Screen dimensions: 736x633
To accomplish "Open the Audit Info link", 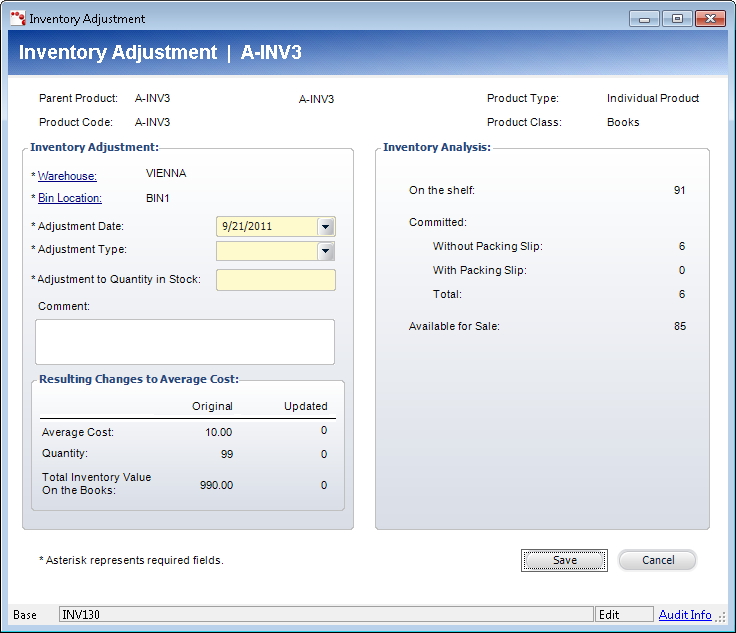I will (685, 615).
